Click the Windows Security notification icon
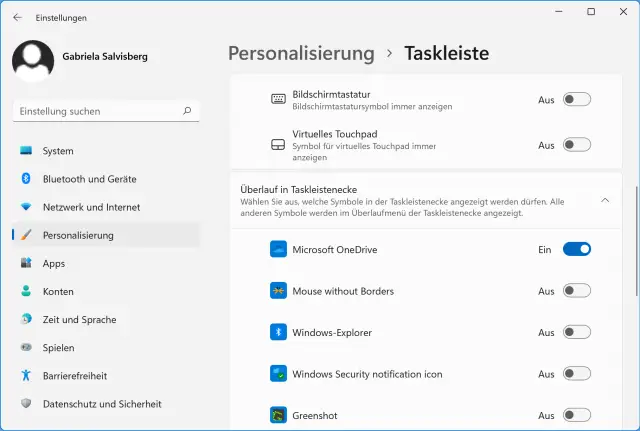The image size is (640, 431). (x=278, y=374)
